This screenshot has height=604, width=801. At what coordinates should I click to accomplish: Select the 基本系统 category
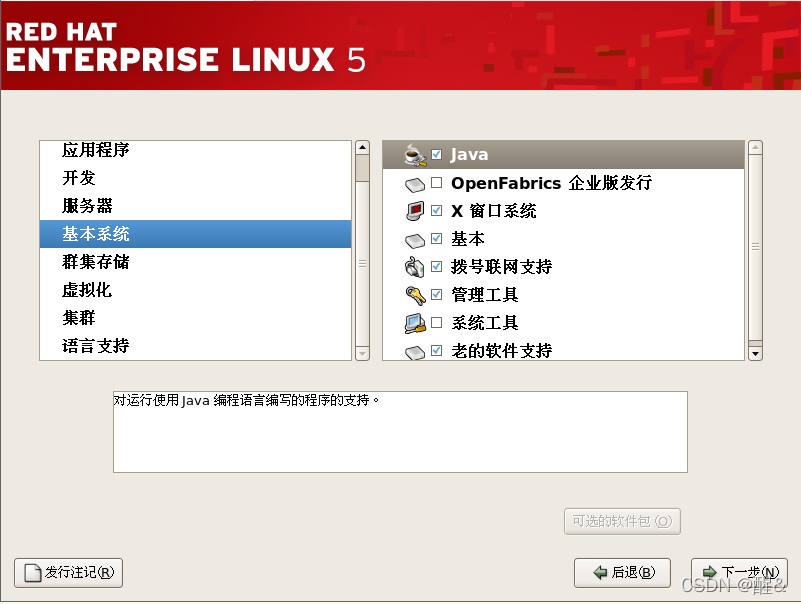196,234
